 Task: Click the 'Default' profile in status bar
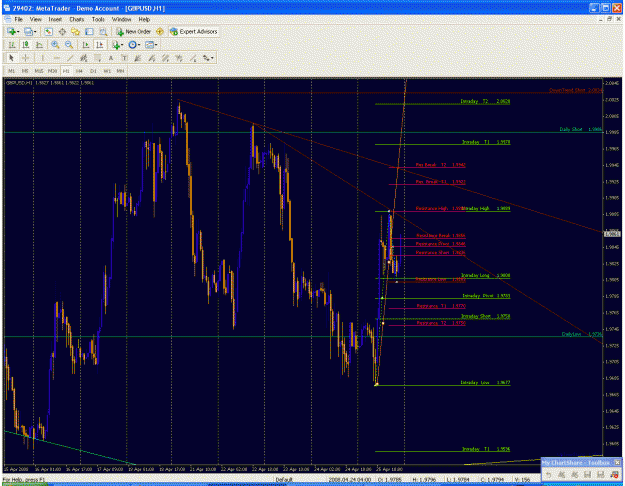tap(284, 480)
